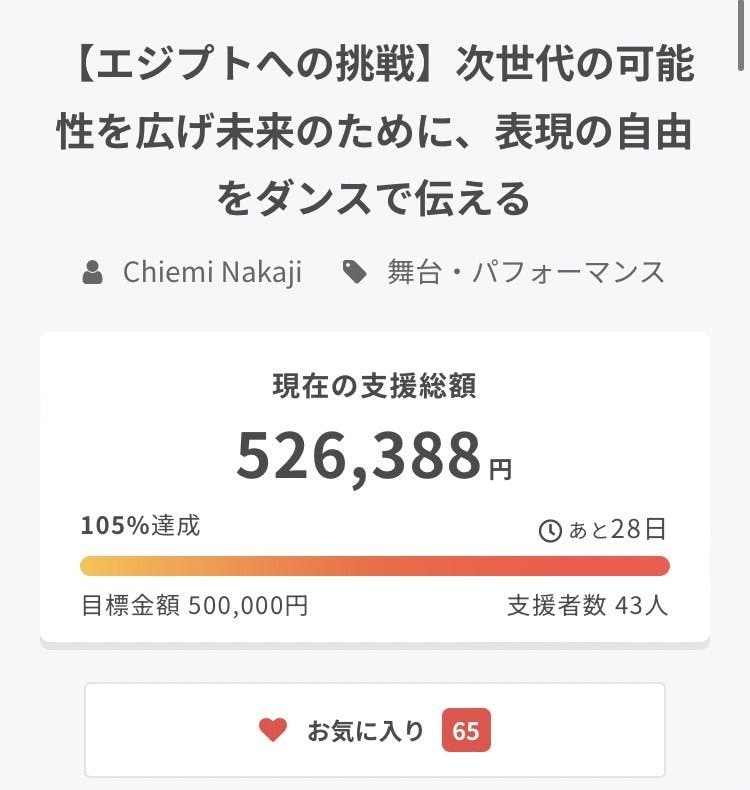Click the clock icon next to あと28日
This screenshot has height=790, width=750.
550,531
